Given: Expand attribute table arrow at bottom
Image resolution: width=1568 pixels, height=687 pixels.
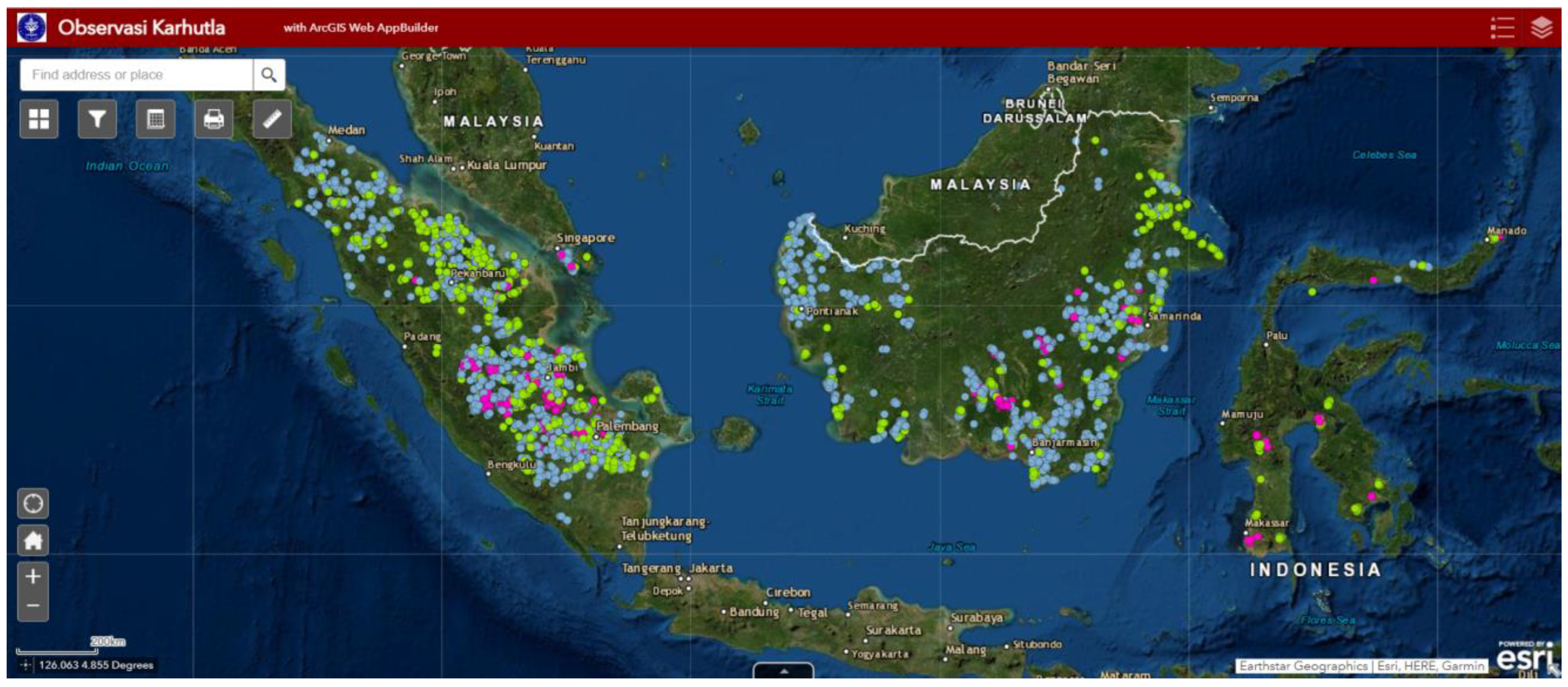Looking at the screenshot, I should click(x=783, y=670).
